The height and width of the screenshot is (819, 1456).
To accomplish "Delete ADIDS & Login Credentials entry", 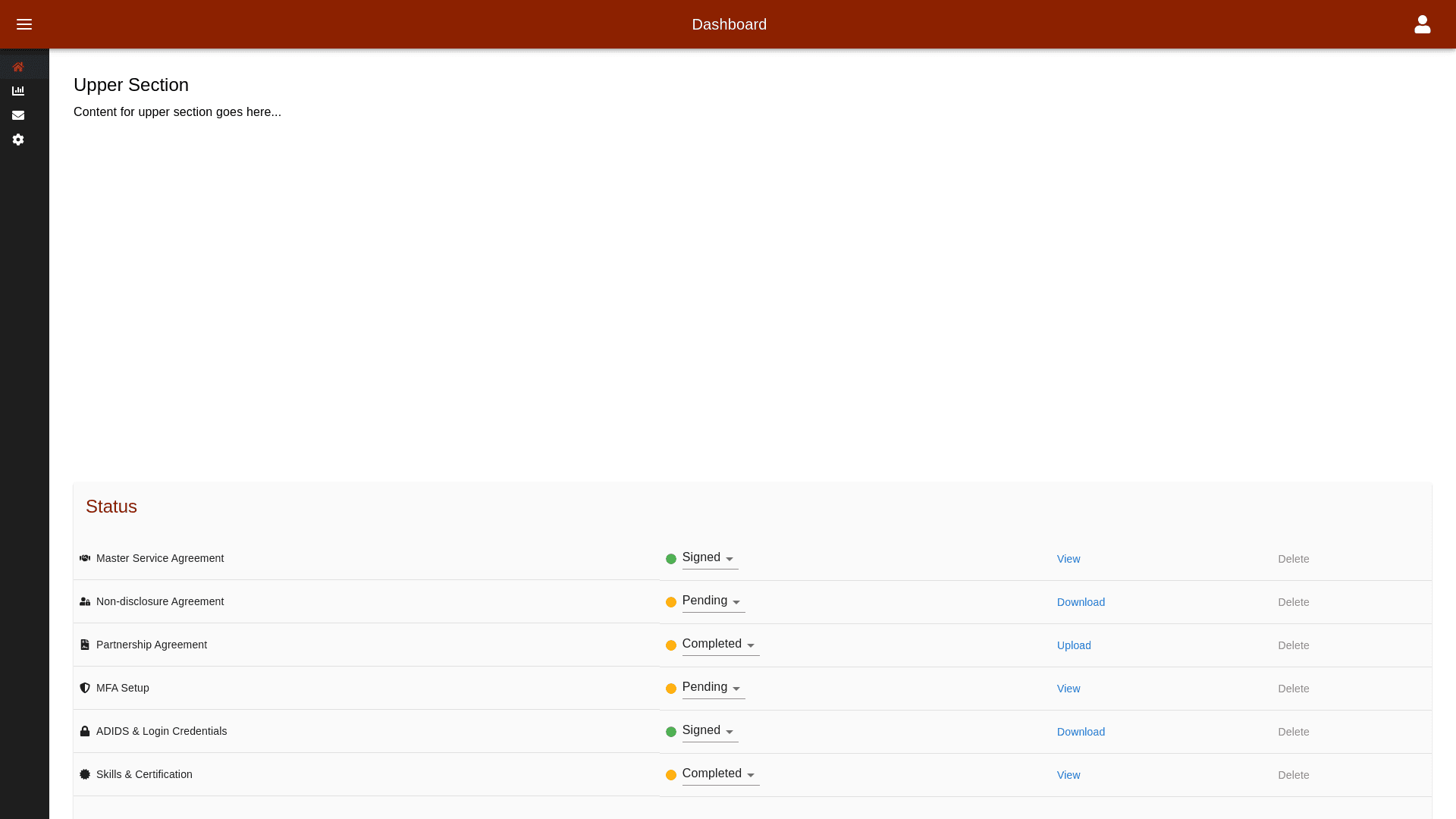I will [x=1293, y=732].
